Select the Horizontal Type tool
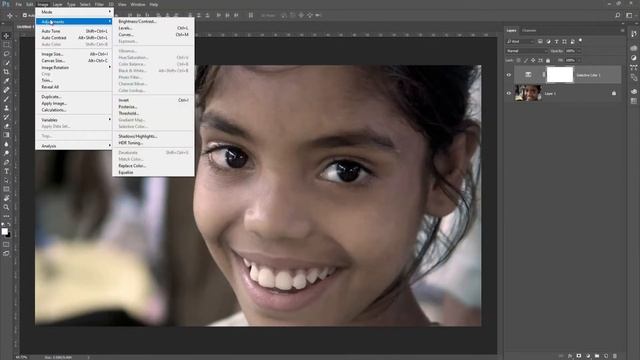This screenshot has height=360, width=640. (x=6, y=171)
